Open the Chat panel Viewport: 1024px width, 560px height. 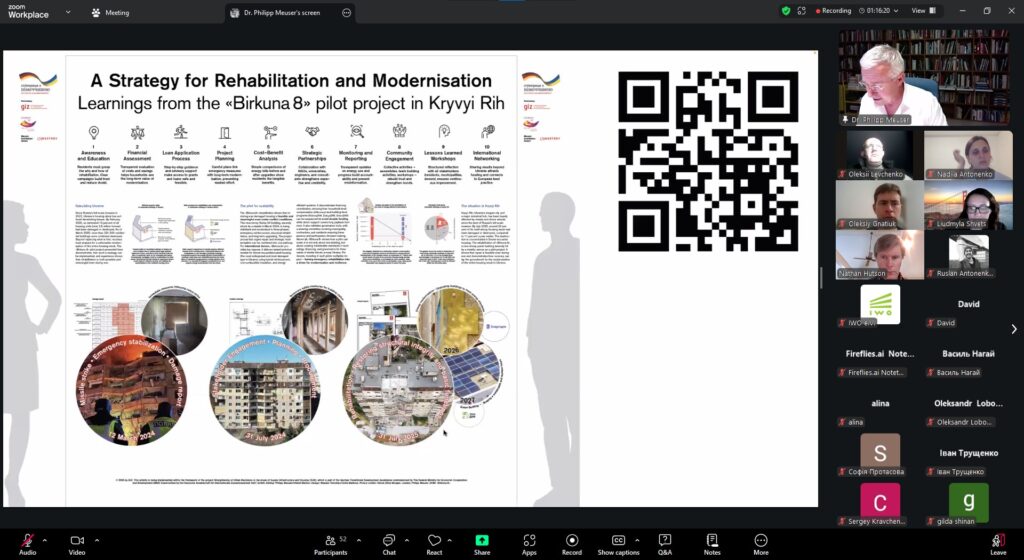(388, 541)
